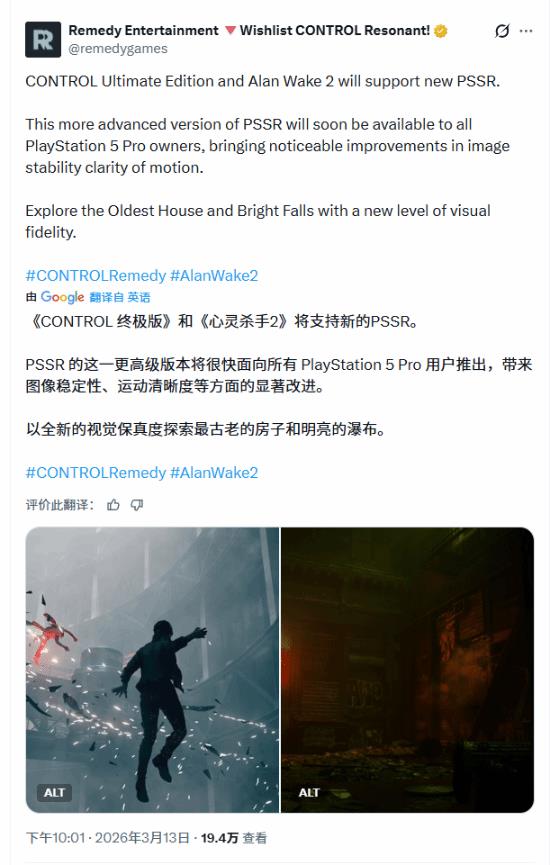550x865 pixels.
Task: Open the Control gameplay image
Action: (x=152, y=670)
